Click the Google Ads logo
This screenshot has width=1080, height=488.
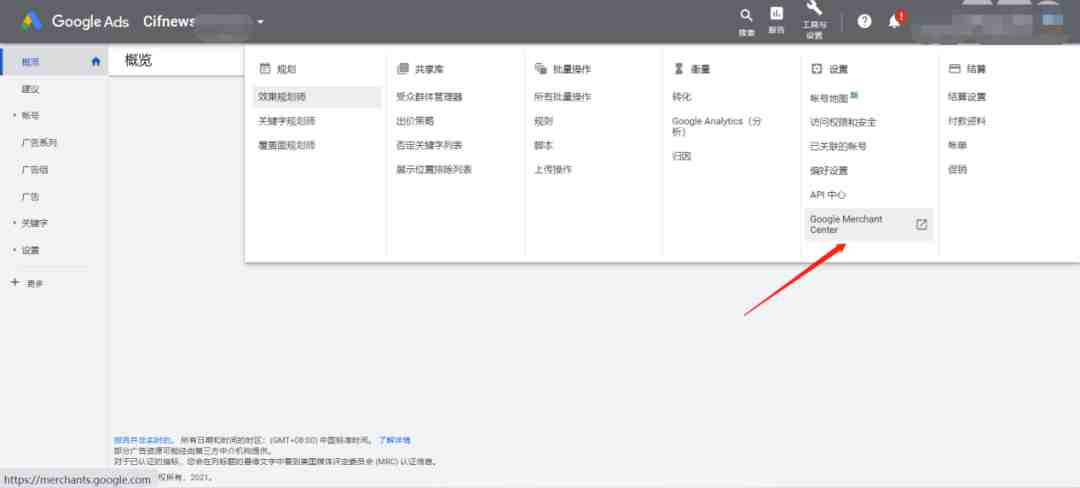(32, 21)
